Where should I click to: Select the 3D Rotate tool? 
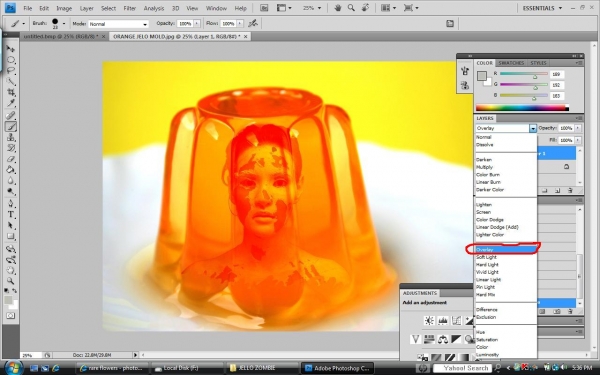11,249
